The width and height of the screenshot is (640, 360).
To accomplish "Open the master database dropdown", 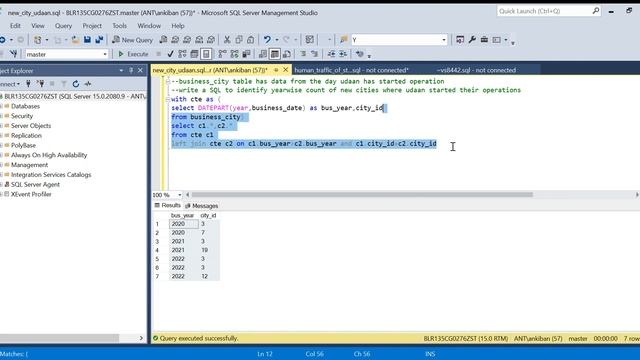I will pos(105,54).
